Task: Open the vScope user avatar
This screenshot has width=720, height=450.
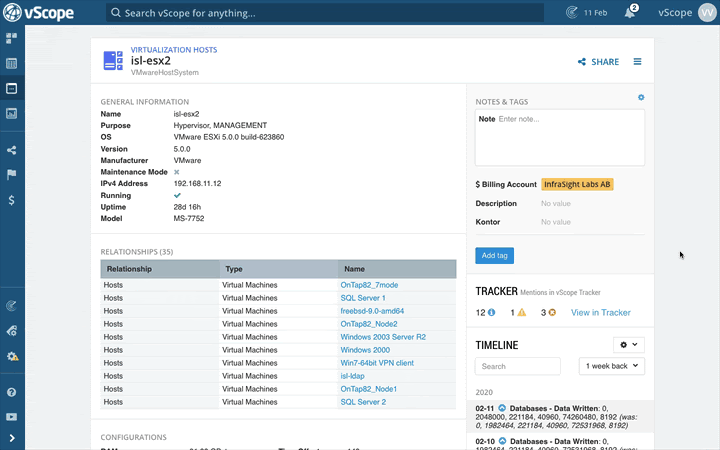Action: (707, 12)
